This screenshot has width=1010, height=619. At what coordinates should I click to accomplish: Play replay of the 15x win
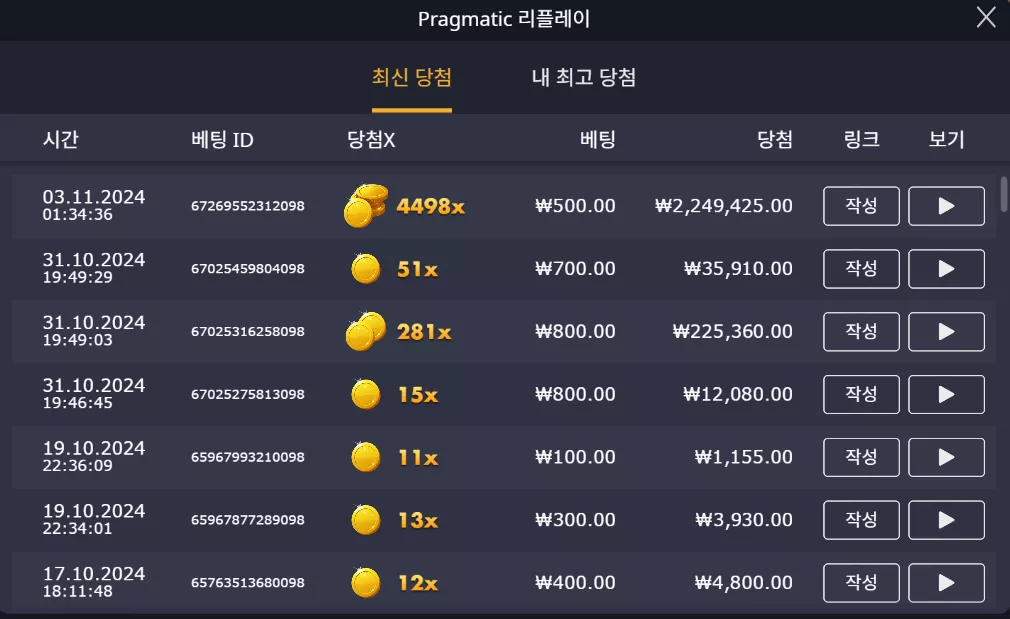click(946, 394)
